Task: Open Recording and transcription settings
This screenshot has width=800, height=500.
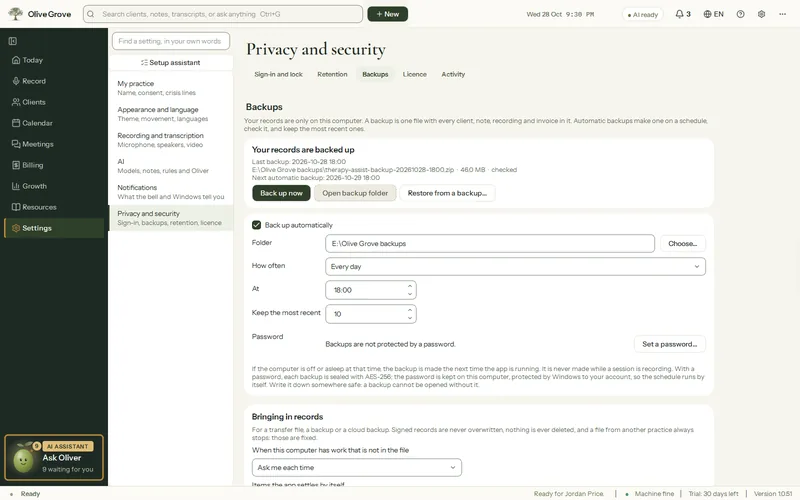Action: [171, 140]
